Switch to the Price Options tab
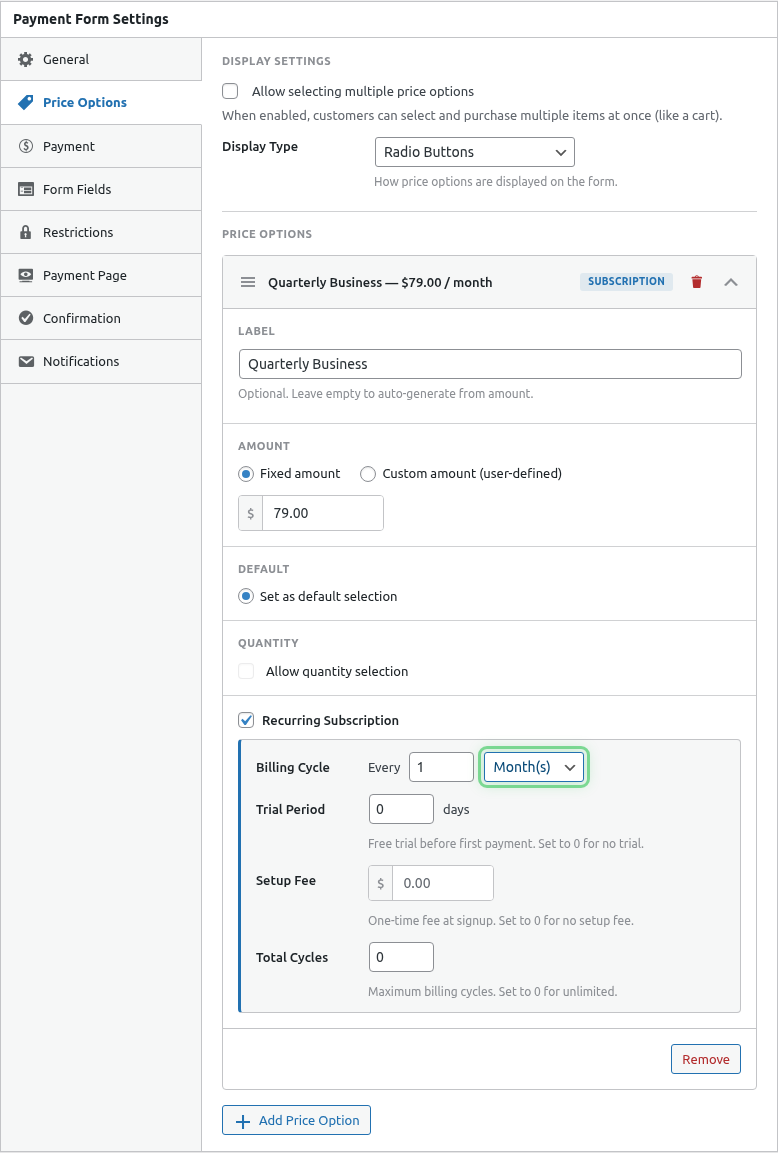778x1153 pixels. click(x=85, y=103)
